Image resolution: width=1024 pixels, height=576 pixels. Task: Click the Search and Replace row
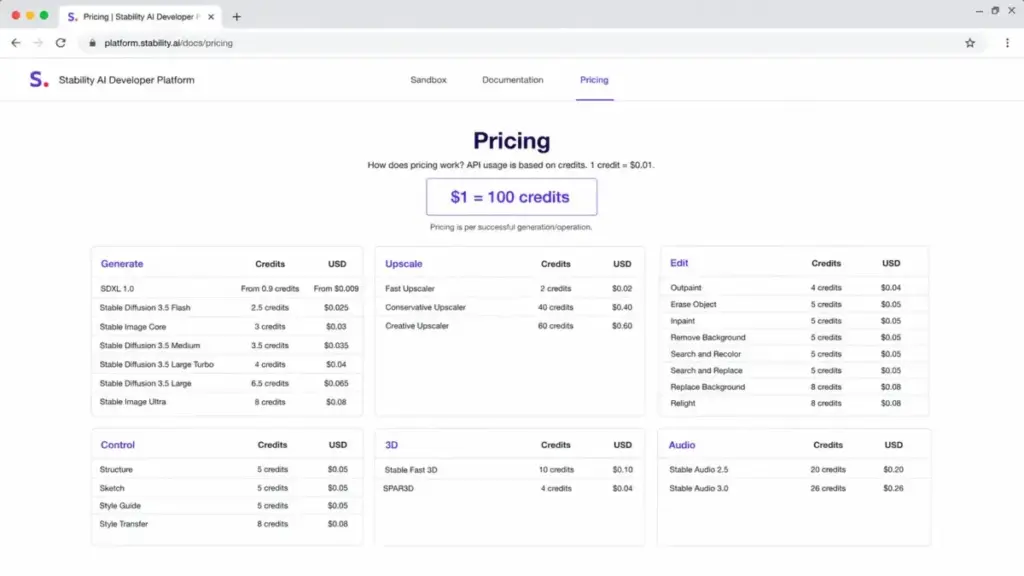794,370
